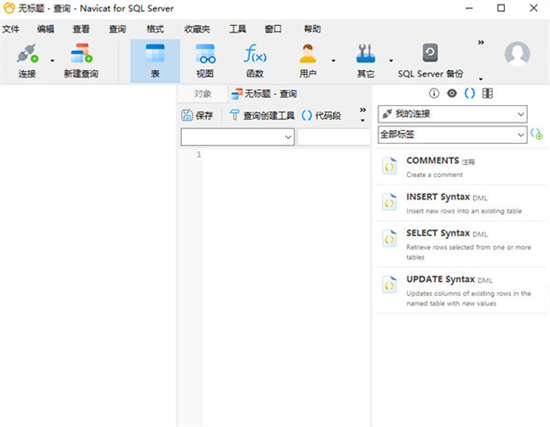Select the COMMENTS snippet
This screenshot has width=550, height=427.
(x=461, y=167)
